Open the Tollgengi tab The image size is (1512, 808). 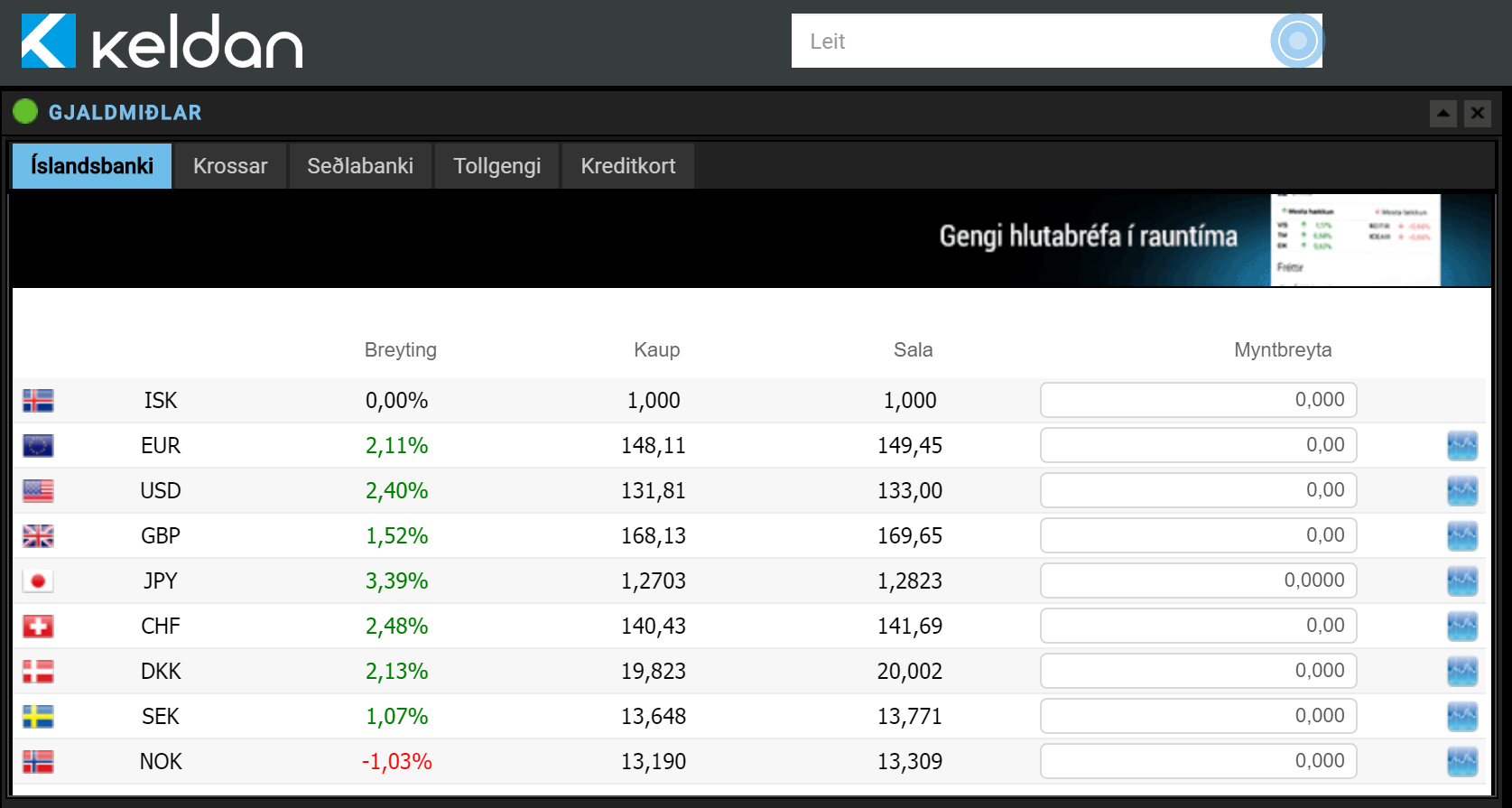point(497,166)
